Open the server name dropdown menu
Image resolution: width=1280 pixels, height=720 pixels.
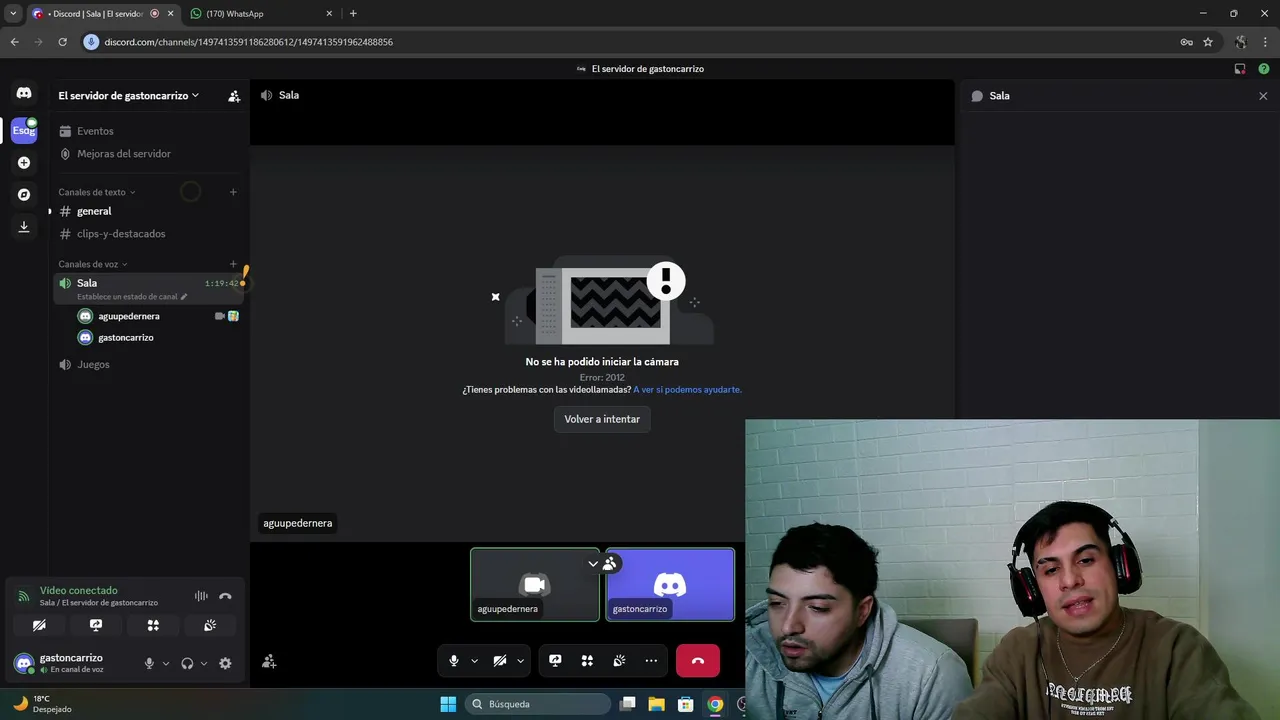[x=128, y=96]
